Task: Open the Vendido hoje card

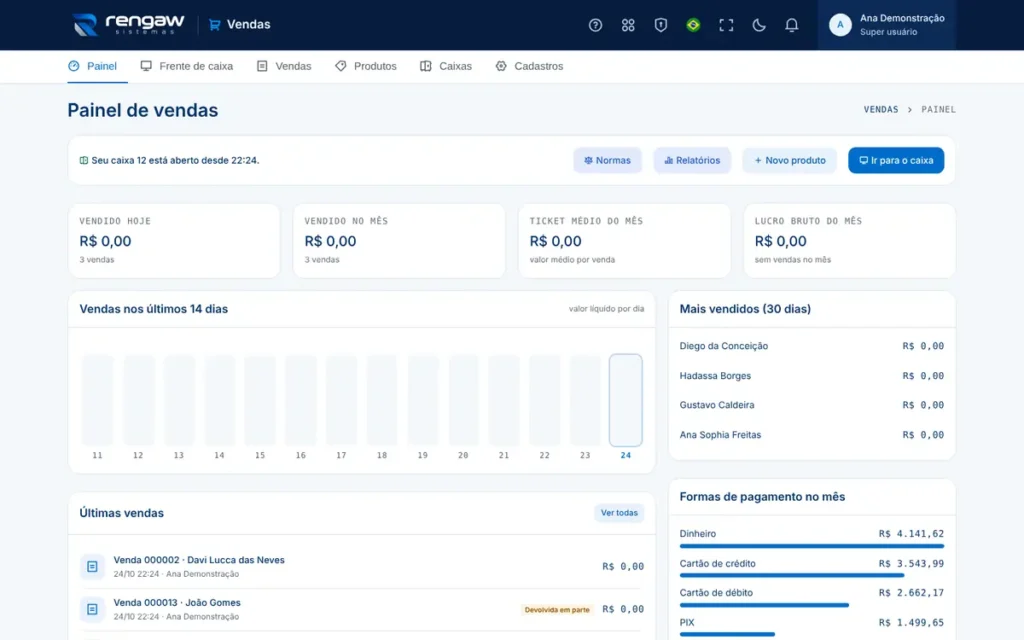Action: (x=174, y=240)
